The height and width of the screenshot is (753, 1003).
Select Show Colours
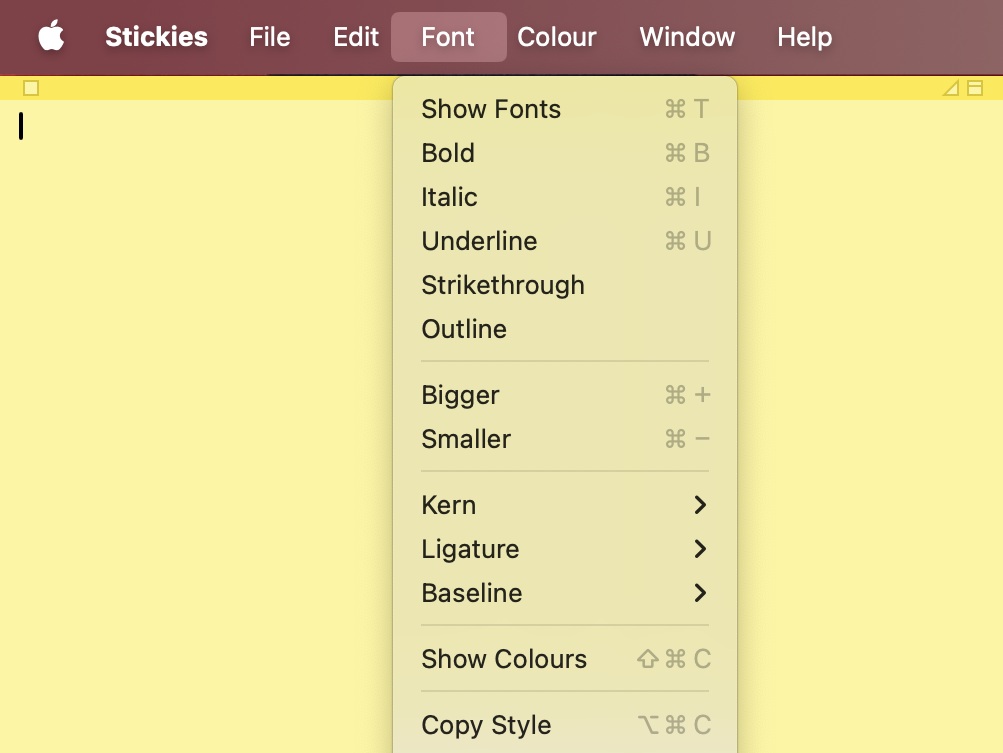[x=504, y=659]
